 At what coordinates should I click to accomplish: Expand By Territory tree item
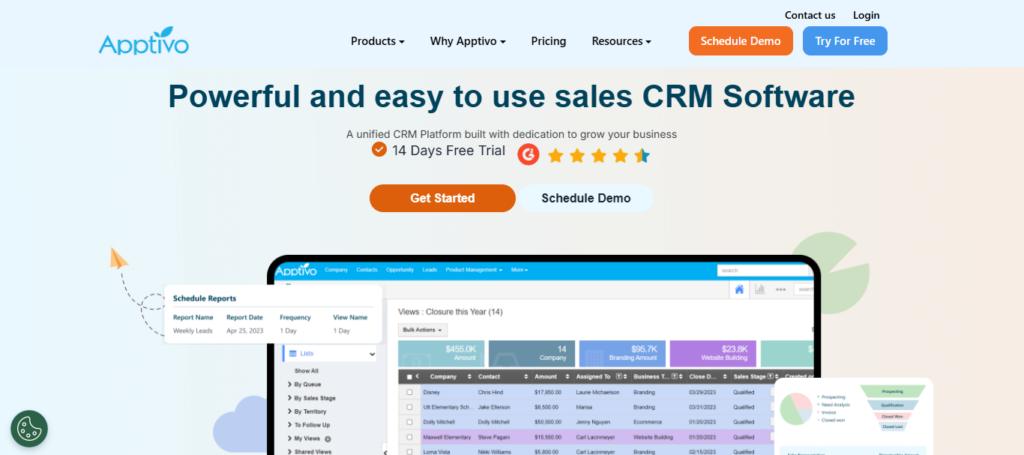(x=289, y=411)
